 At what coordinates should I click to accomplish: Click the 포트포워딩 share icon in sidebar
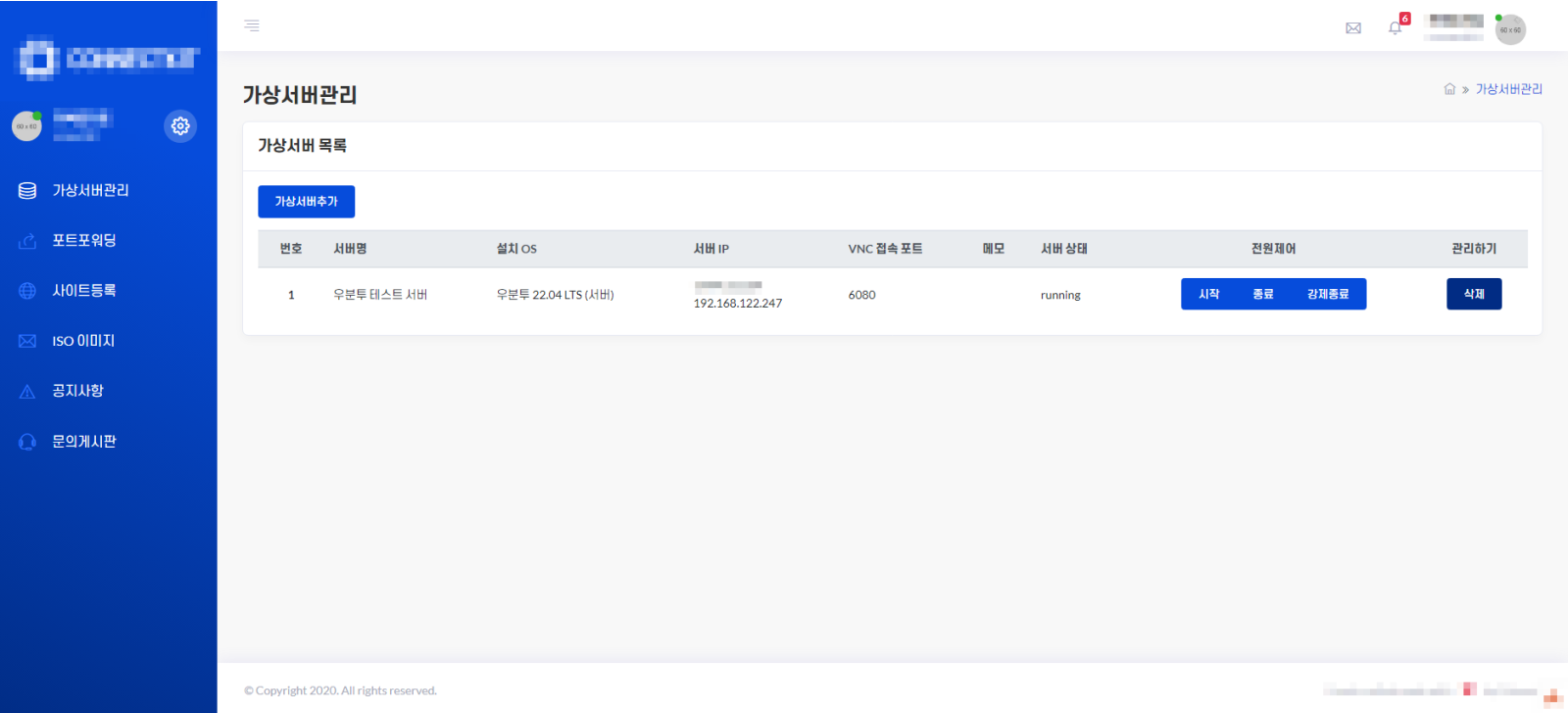pyautogui.click(x=27, y=241)
